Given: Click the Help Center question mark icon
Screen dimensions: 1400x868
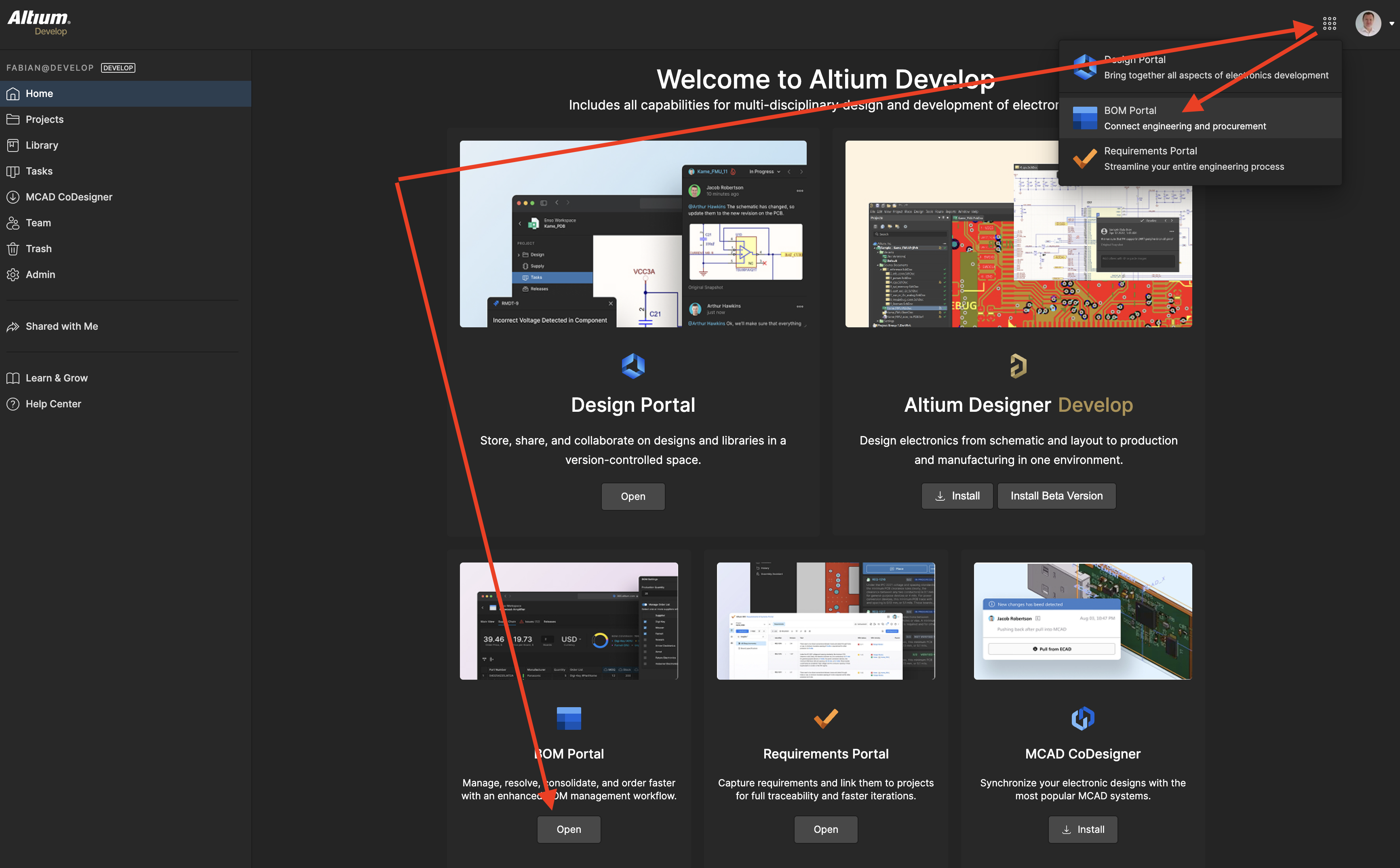Looking at the screenshot, I should [13, 404].
